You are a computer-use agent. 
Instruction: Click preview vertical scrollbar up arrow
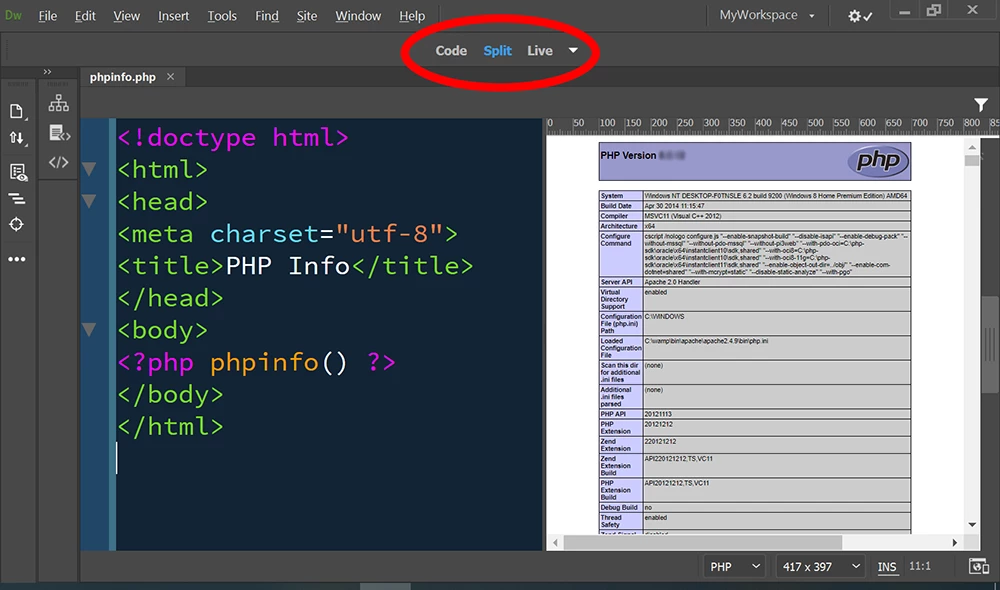(x=972, y=147)
